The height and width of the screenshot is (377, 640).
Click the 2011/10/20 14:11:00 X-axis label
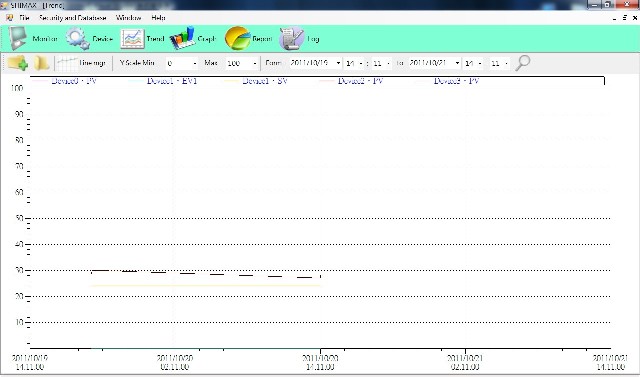(320, 362)
